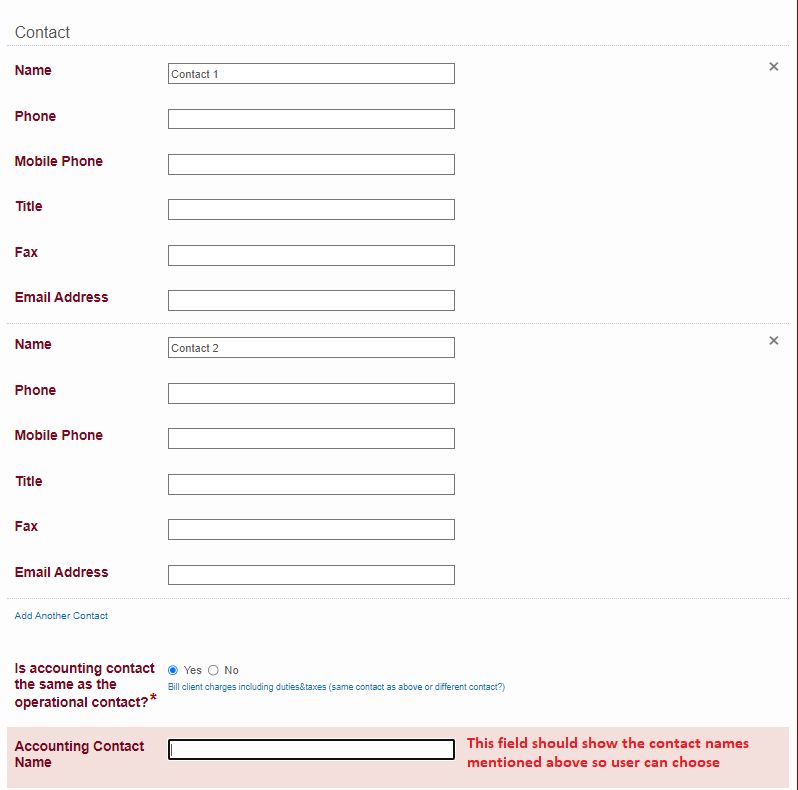Click the first contact's Mobile Phone field
This screenshot has width=798, height=790.
point(311,165)
